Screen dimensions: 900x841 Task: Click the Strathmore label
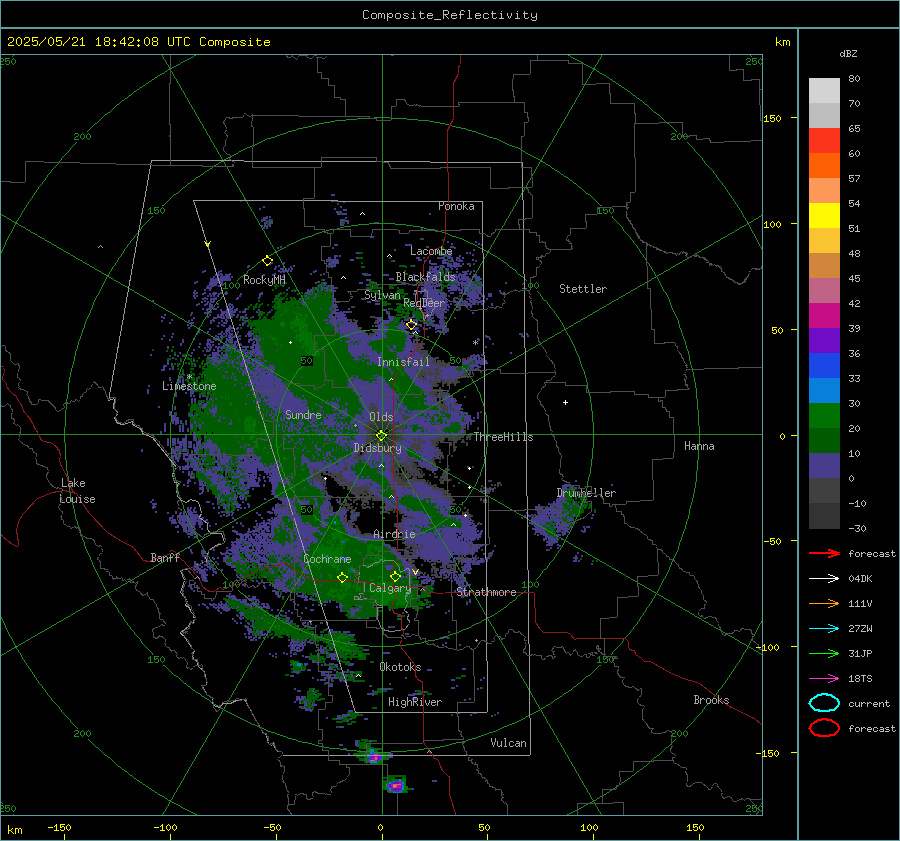[486, 592]
